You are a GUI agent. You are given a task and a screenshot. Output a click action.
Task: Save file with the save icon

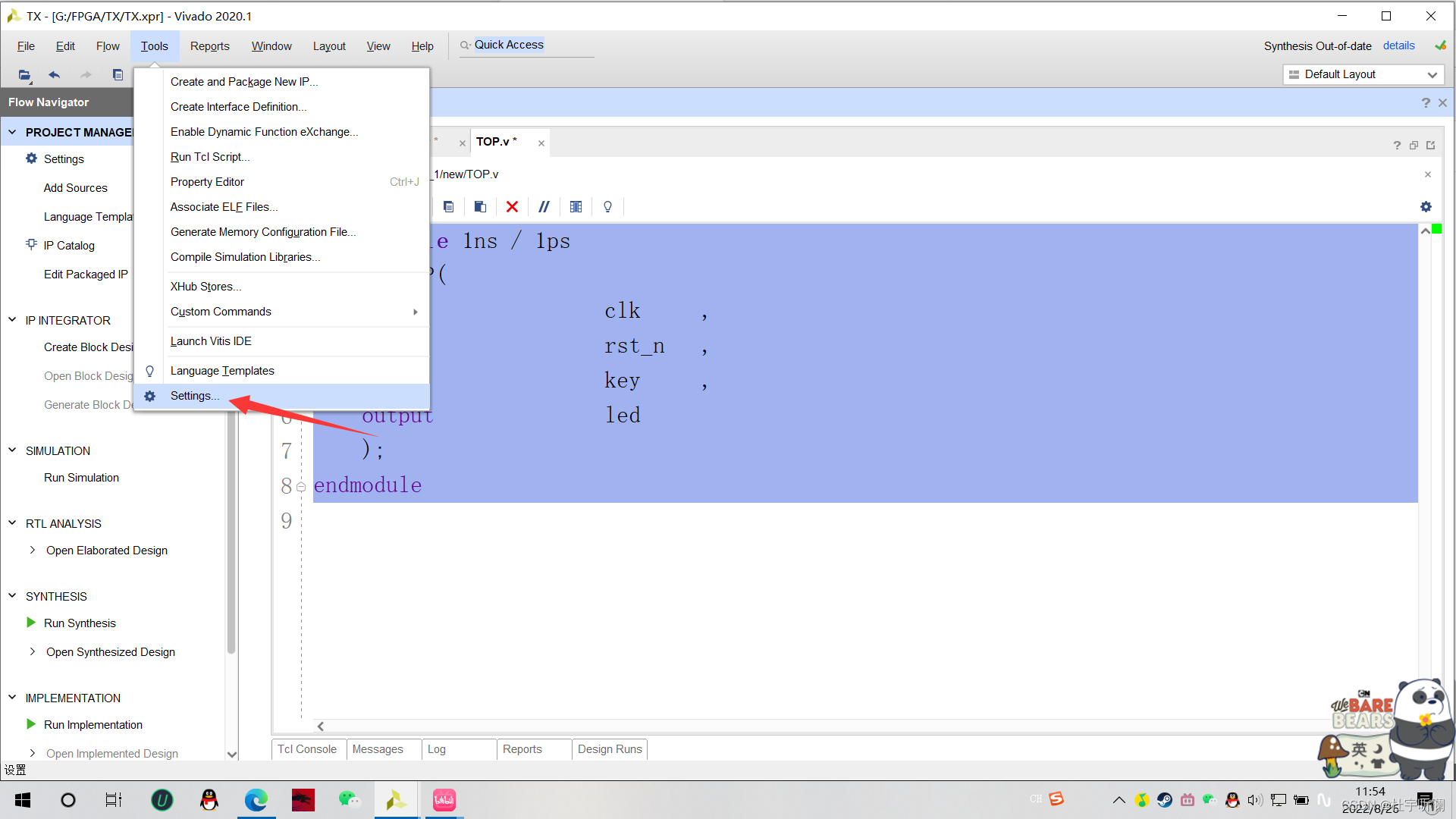(x=118, y=74)
